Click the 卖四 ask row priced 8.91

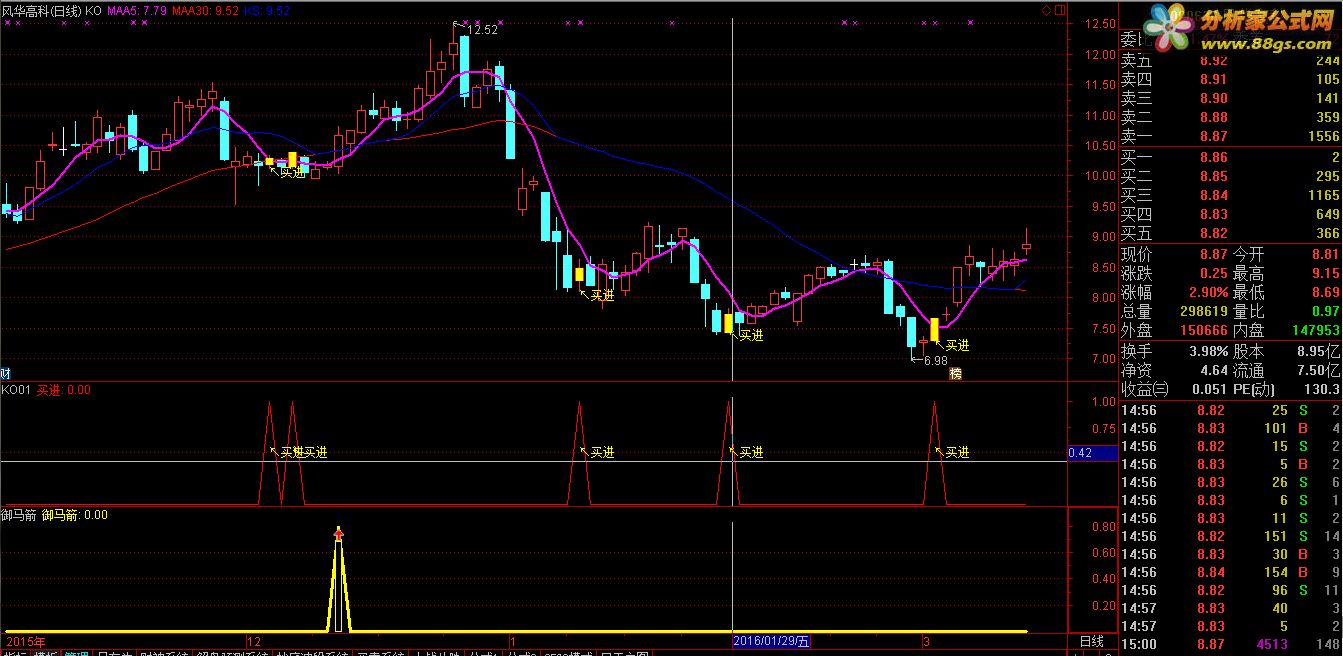pyautogui.click(x=1229, y=79)
